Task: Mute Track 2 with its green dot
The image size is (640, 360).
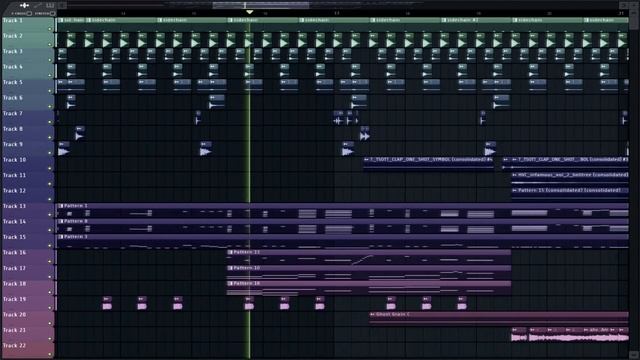Action: [x=50, y=44]
